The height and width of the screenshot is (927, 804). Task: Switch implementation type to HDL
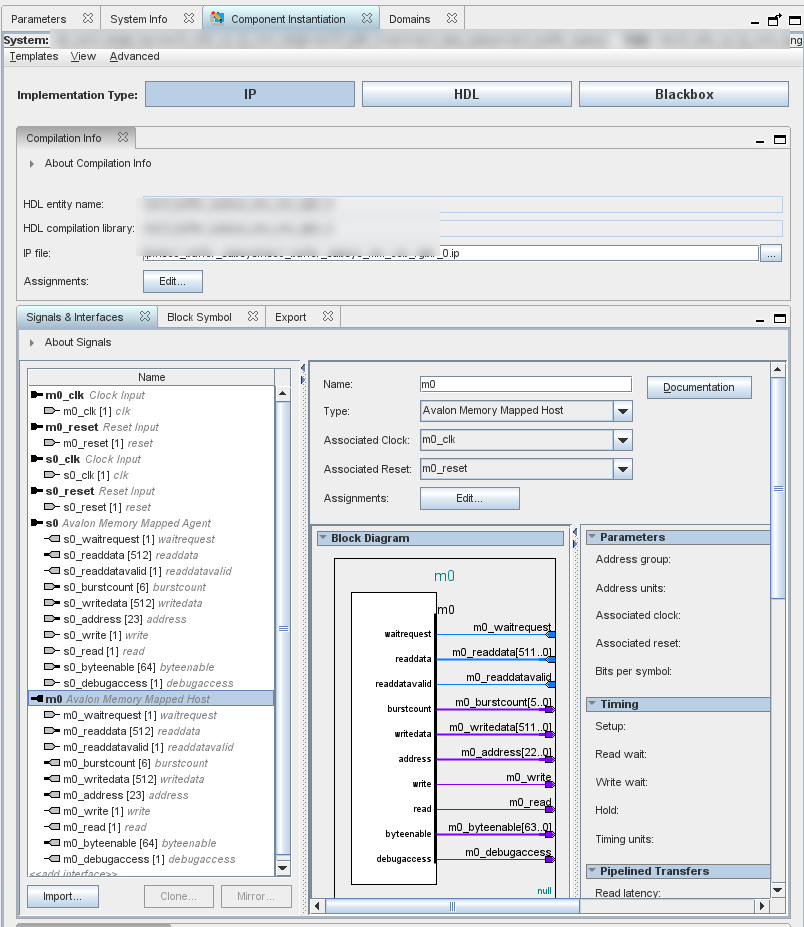point(467,94)
